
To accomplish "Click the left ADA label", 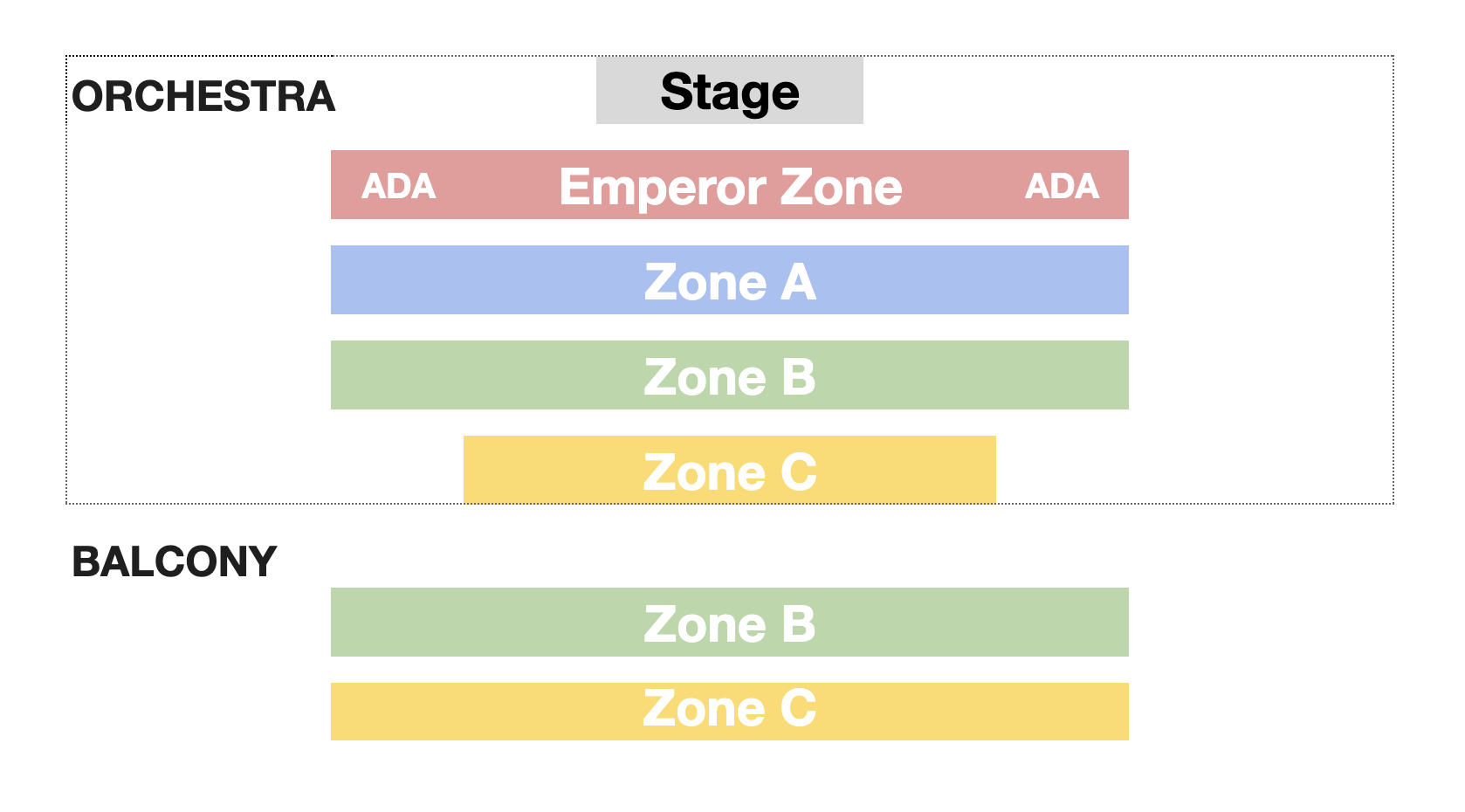I will (x=398, y=186).
